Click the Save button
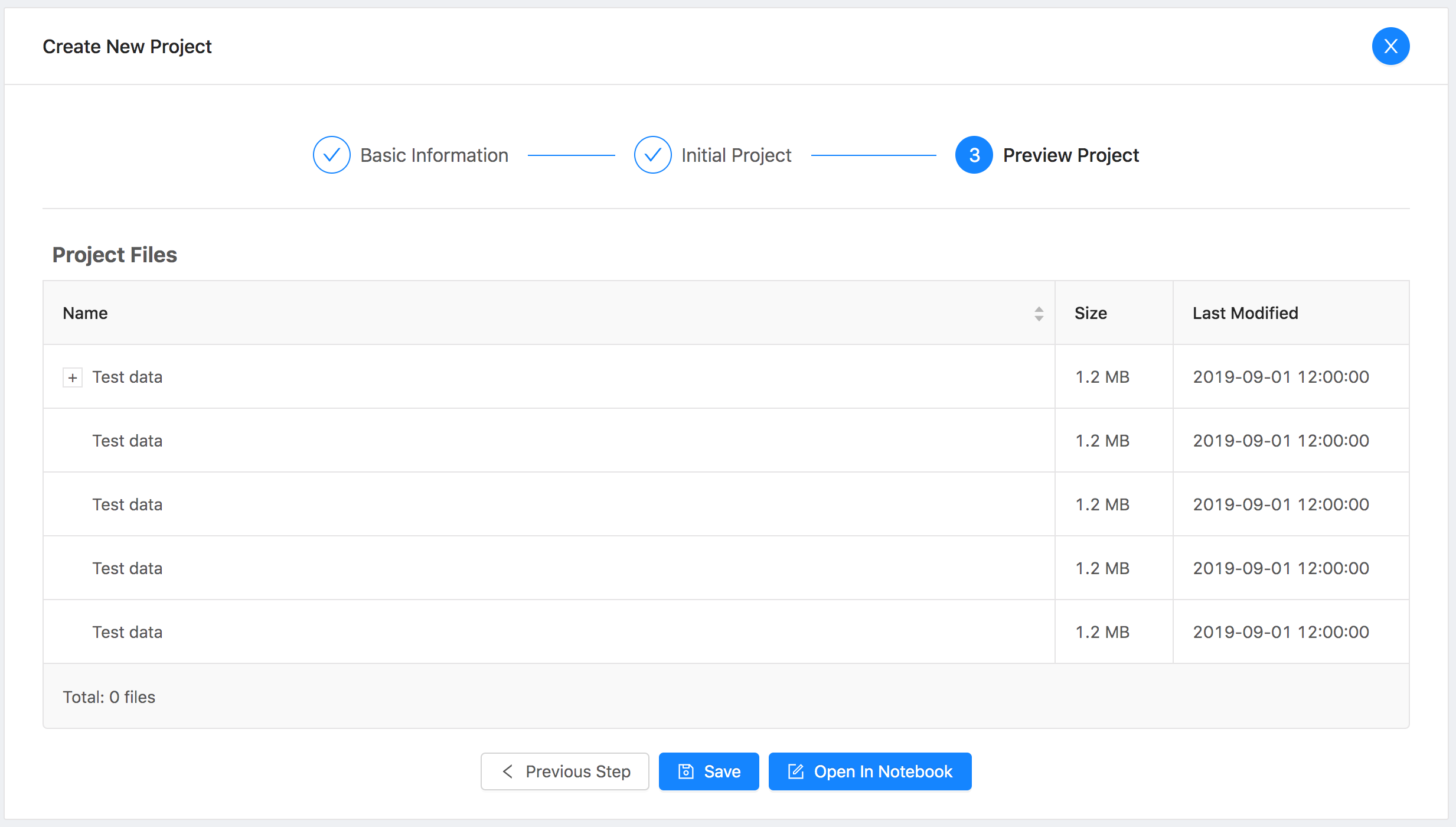This screenshot has height=827, width=1456. point(708,771)
